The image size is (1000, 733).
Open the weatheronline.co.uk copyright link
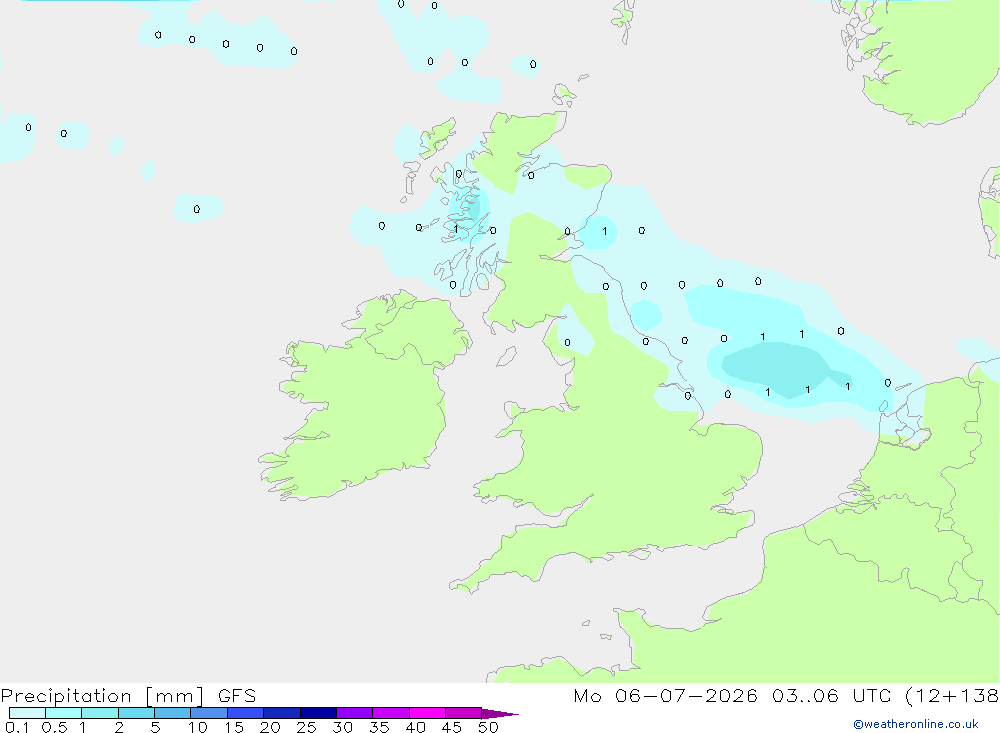point(915,724)
